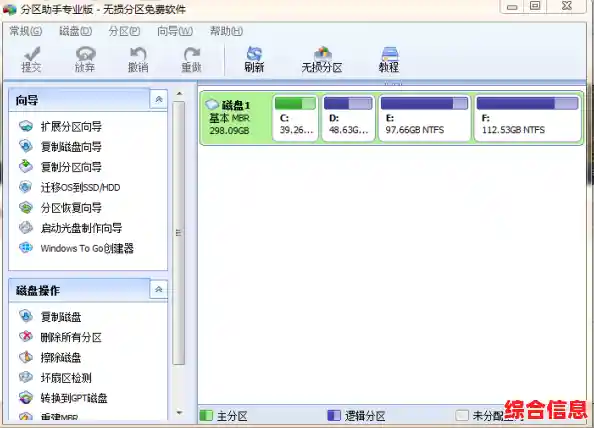Click the 复制磁盘 icon under 磁盘操作
This screenshot has width=594, height=428.
26,316
